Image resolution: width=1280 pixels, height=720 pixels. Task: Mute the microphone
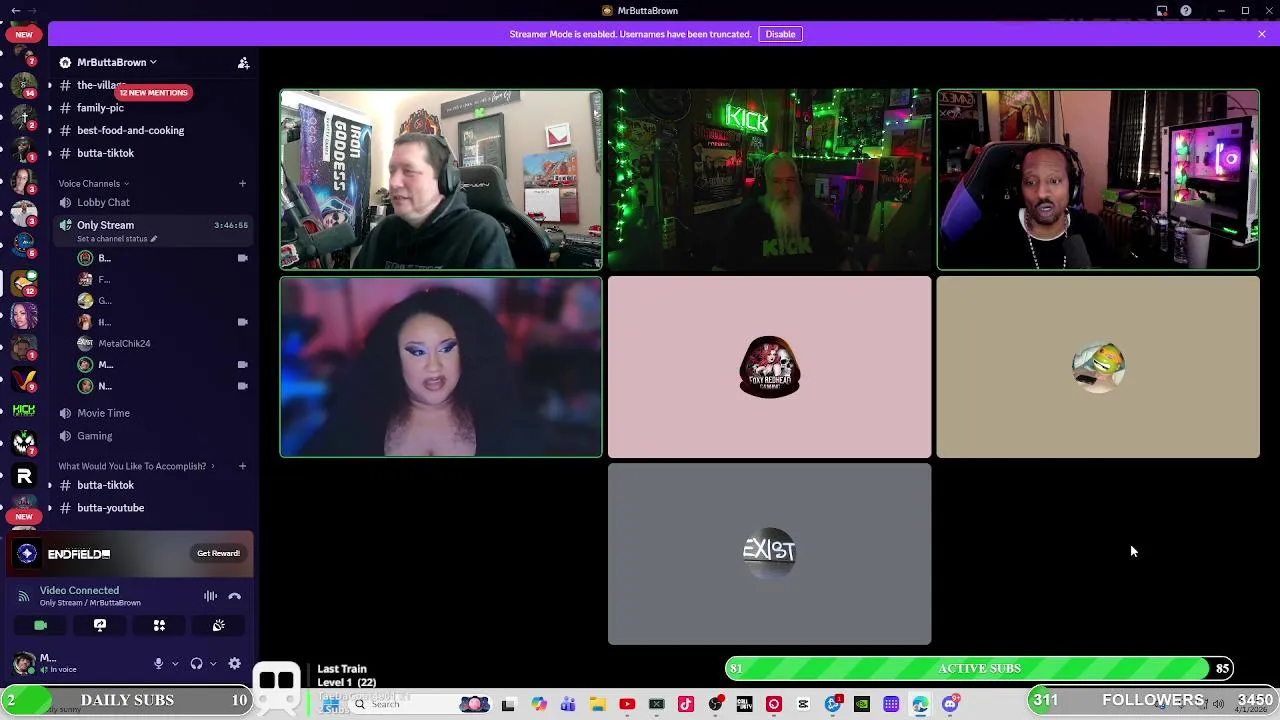pyautogui.click(x=158, y=664)
